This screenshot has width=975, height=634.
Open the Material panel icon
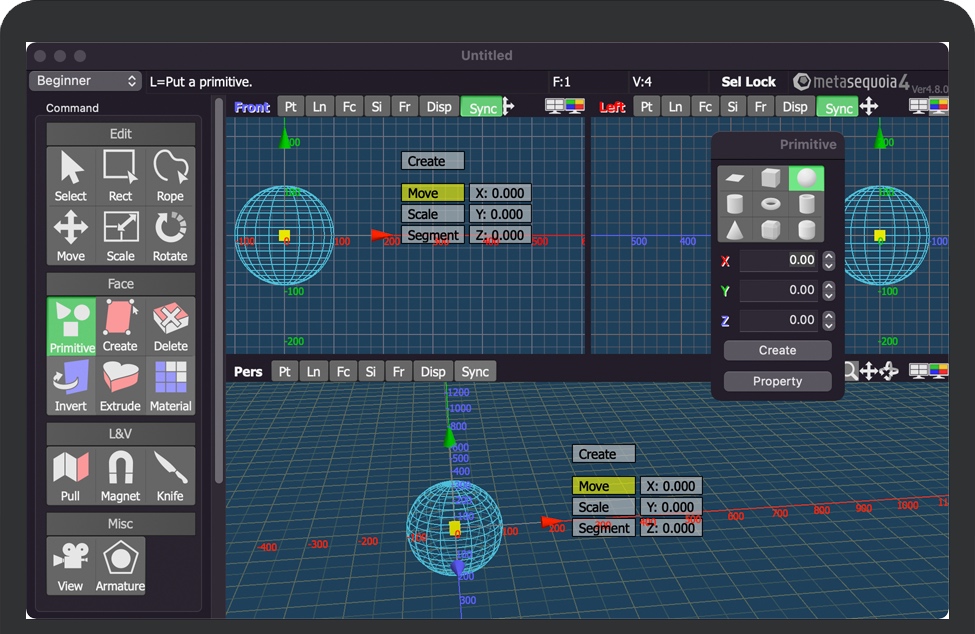pos(170,386)
